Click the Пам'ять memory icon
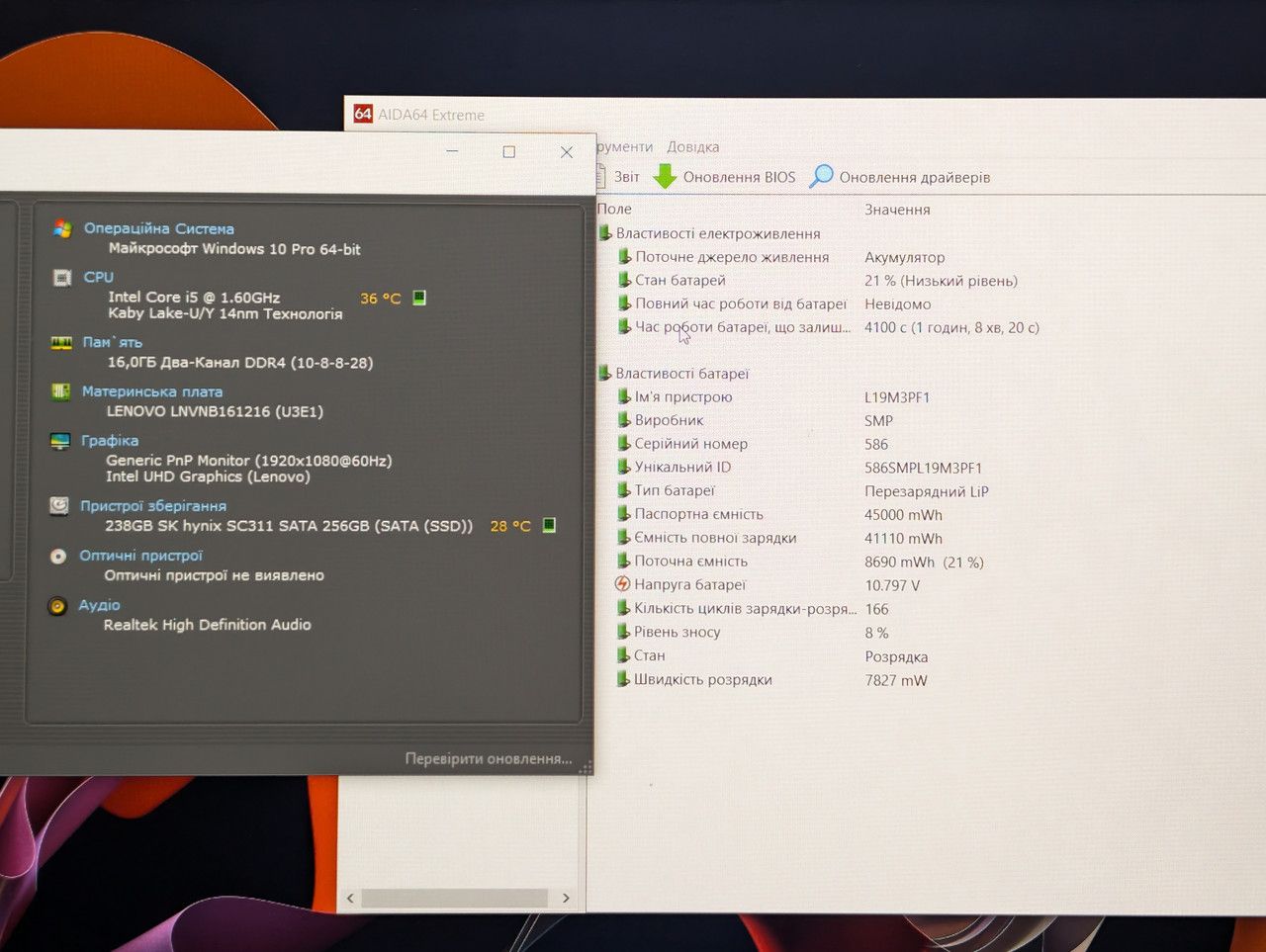 click(61, 343)
